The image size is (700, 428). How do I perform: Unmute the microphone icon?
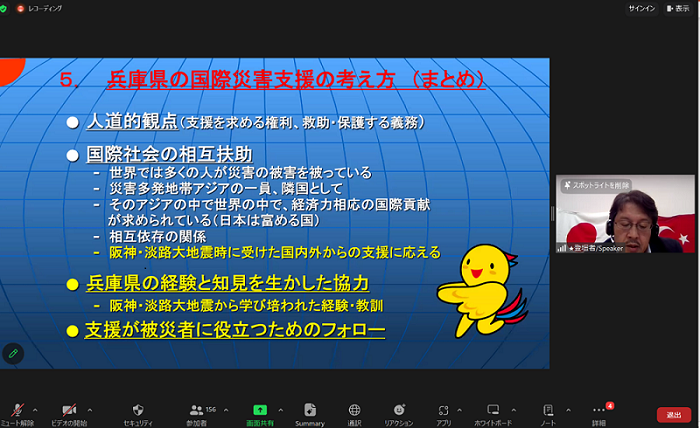[17, 410]
